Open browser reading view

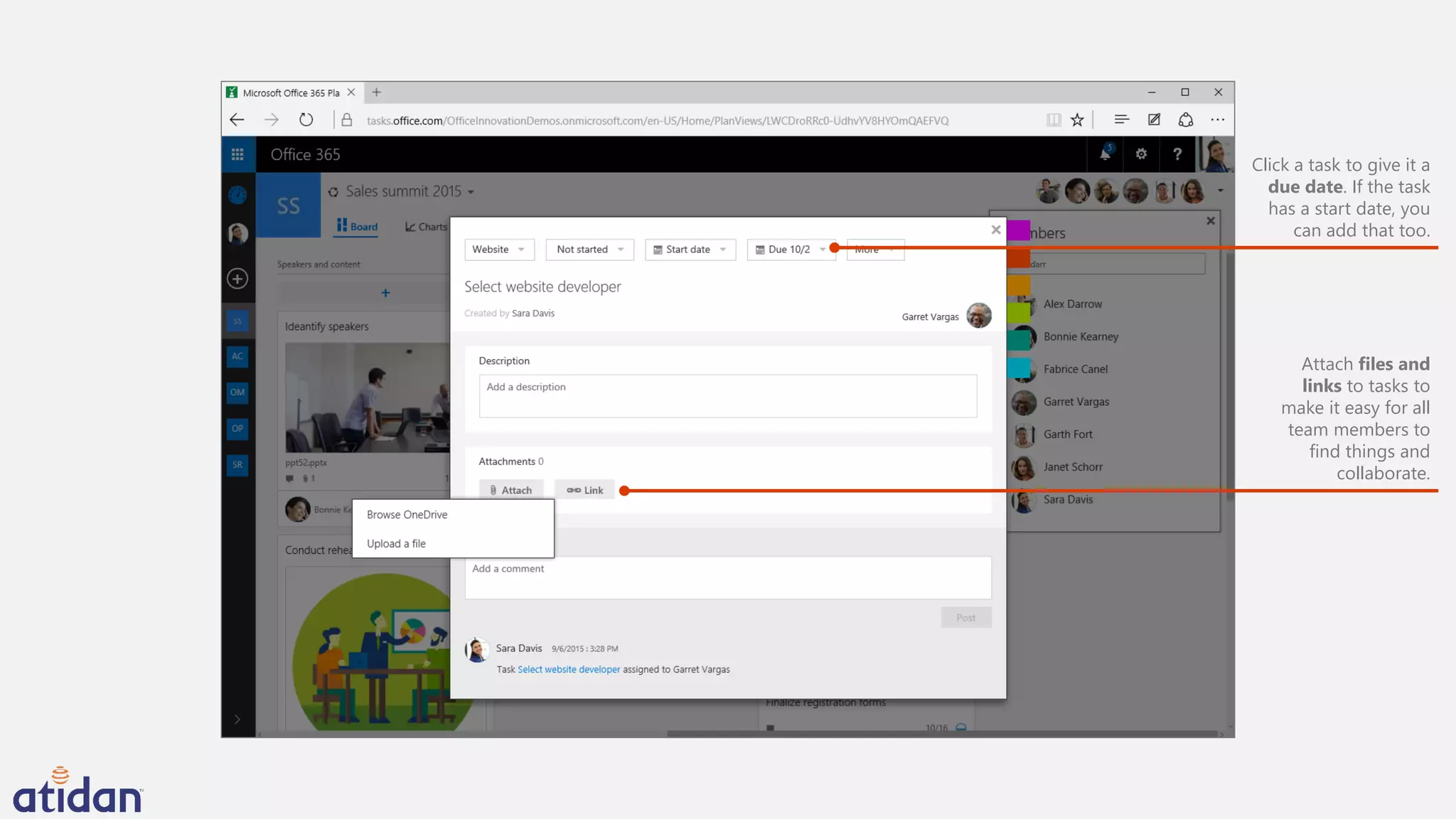[1054, 120]
